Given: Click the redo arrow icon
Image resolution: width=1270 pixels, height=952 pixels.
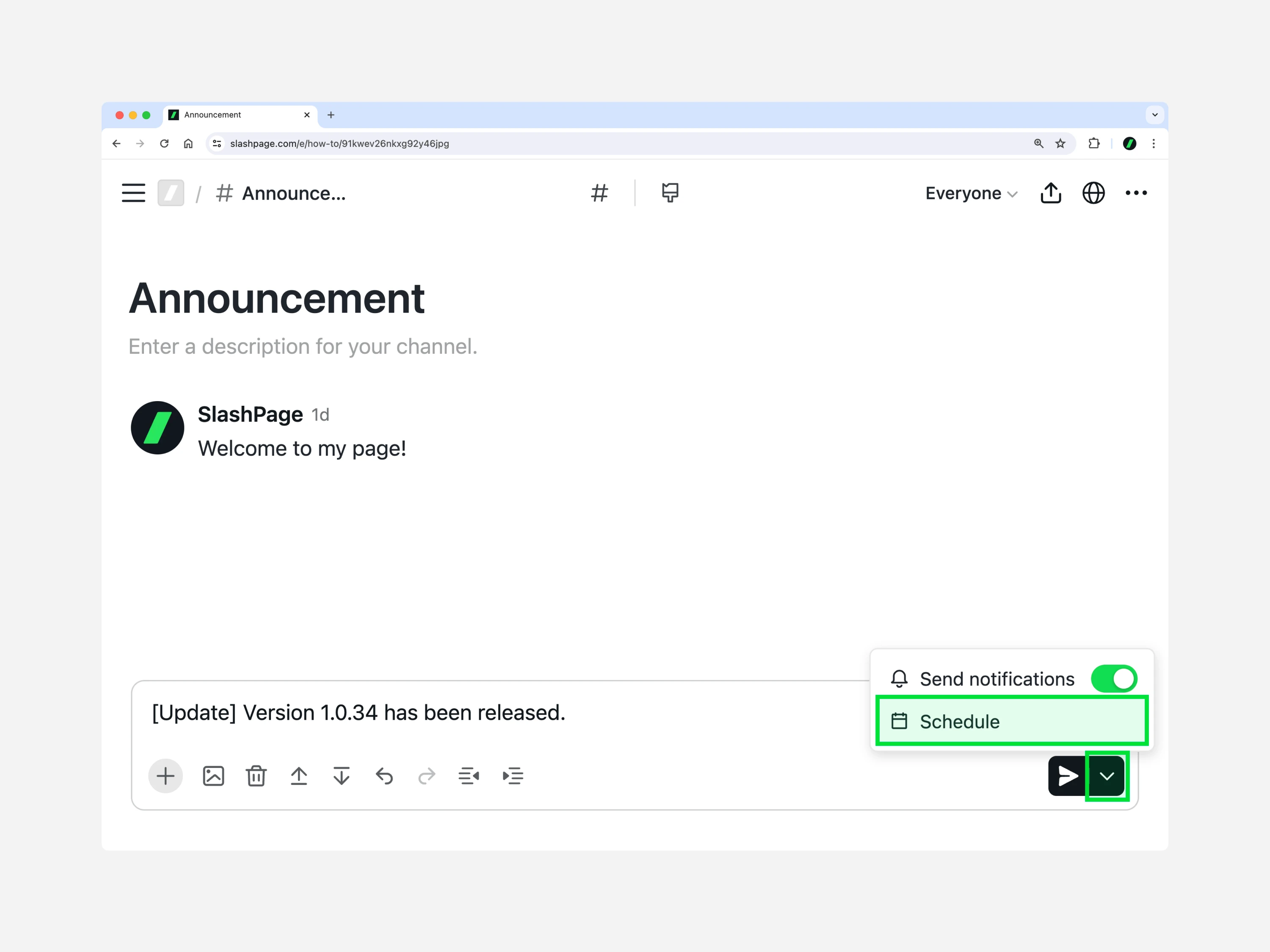Looking at the screenshot, I should 427,776.
